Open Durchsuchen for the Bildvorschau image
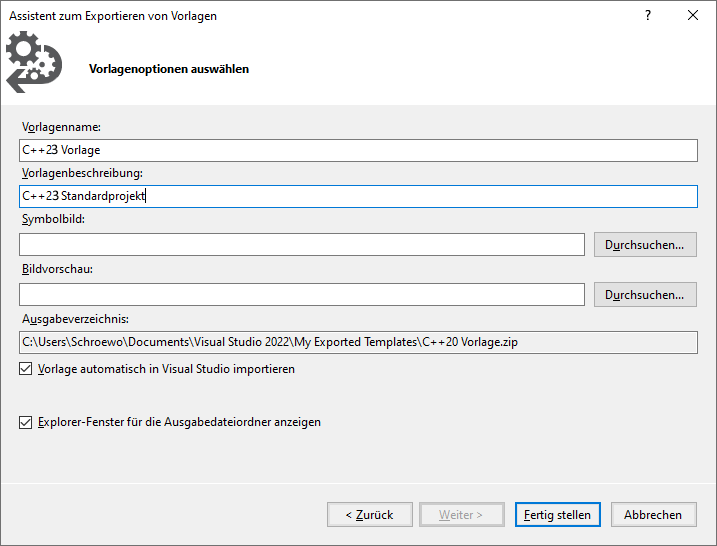 645,294
